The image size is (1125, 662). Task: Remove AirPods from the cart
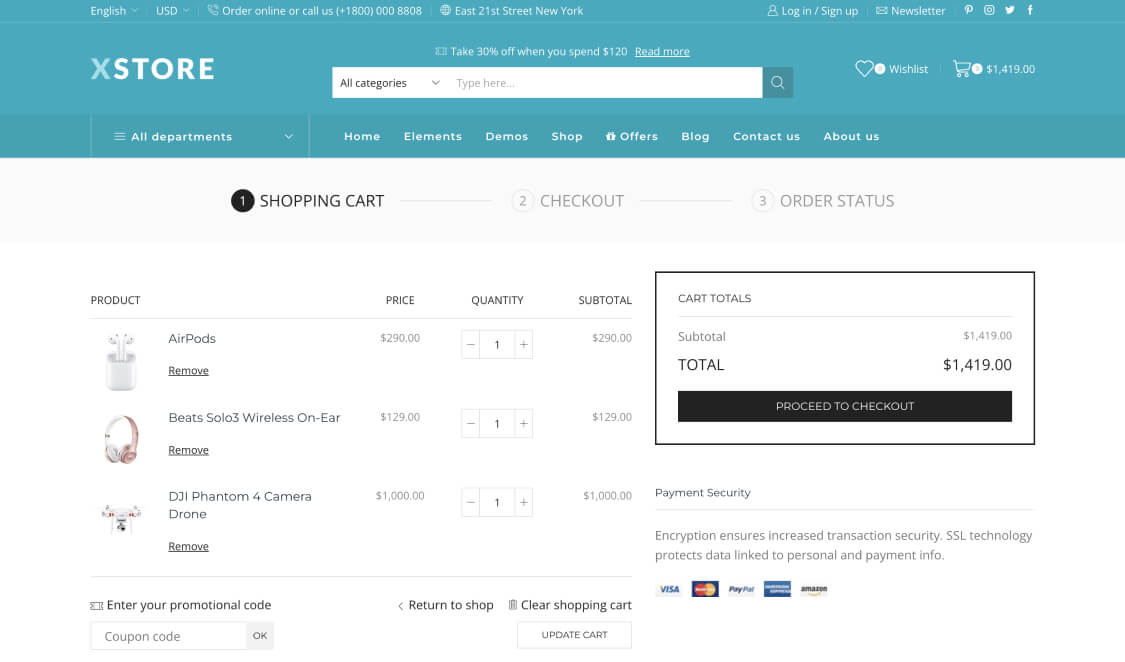(188, 371)
